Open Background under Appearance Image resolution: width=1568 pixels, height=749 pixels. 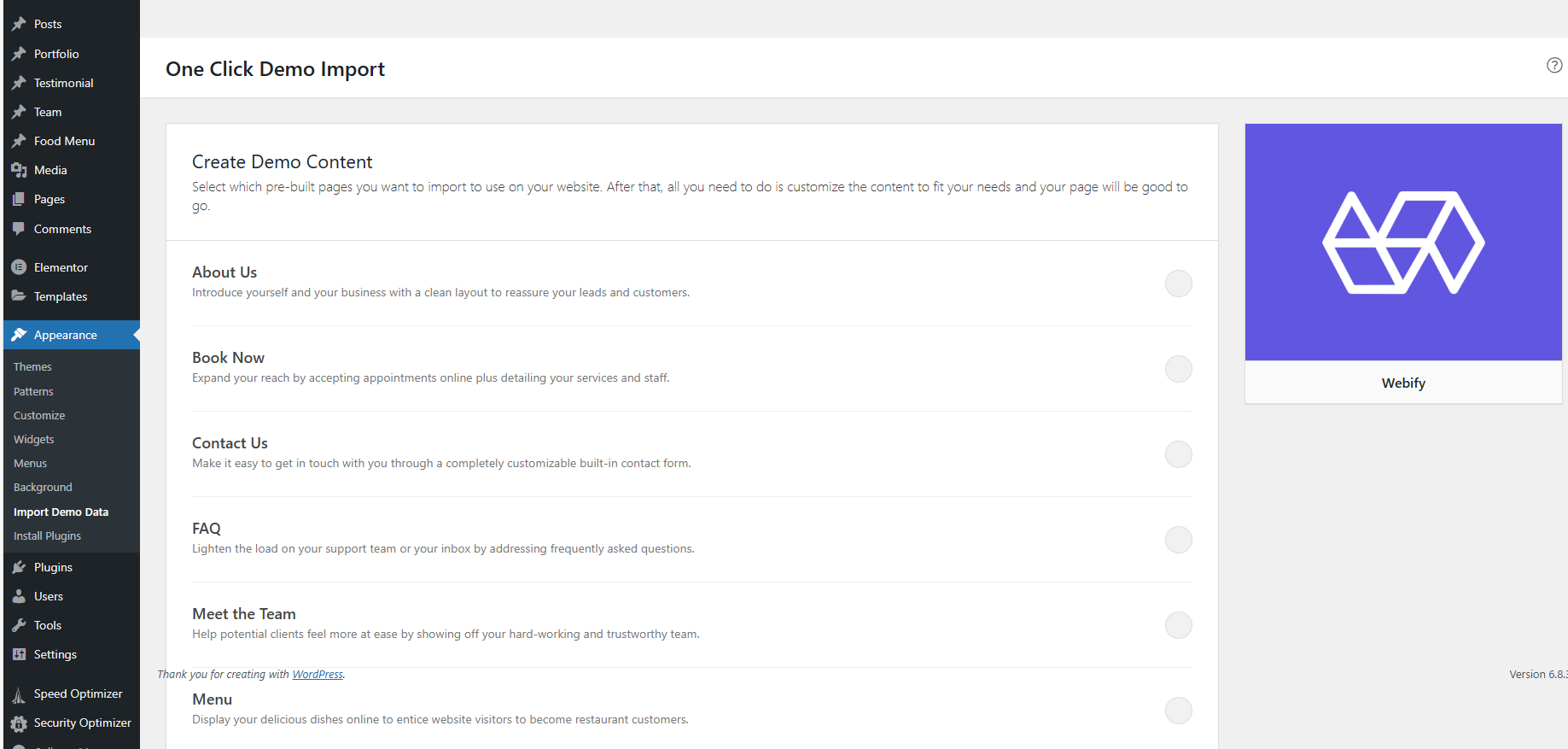(43, 487)
